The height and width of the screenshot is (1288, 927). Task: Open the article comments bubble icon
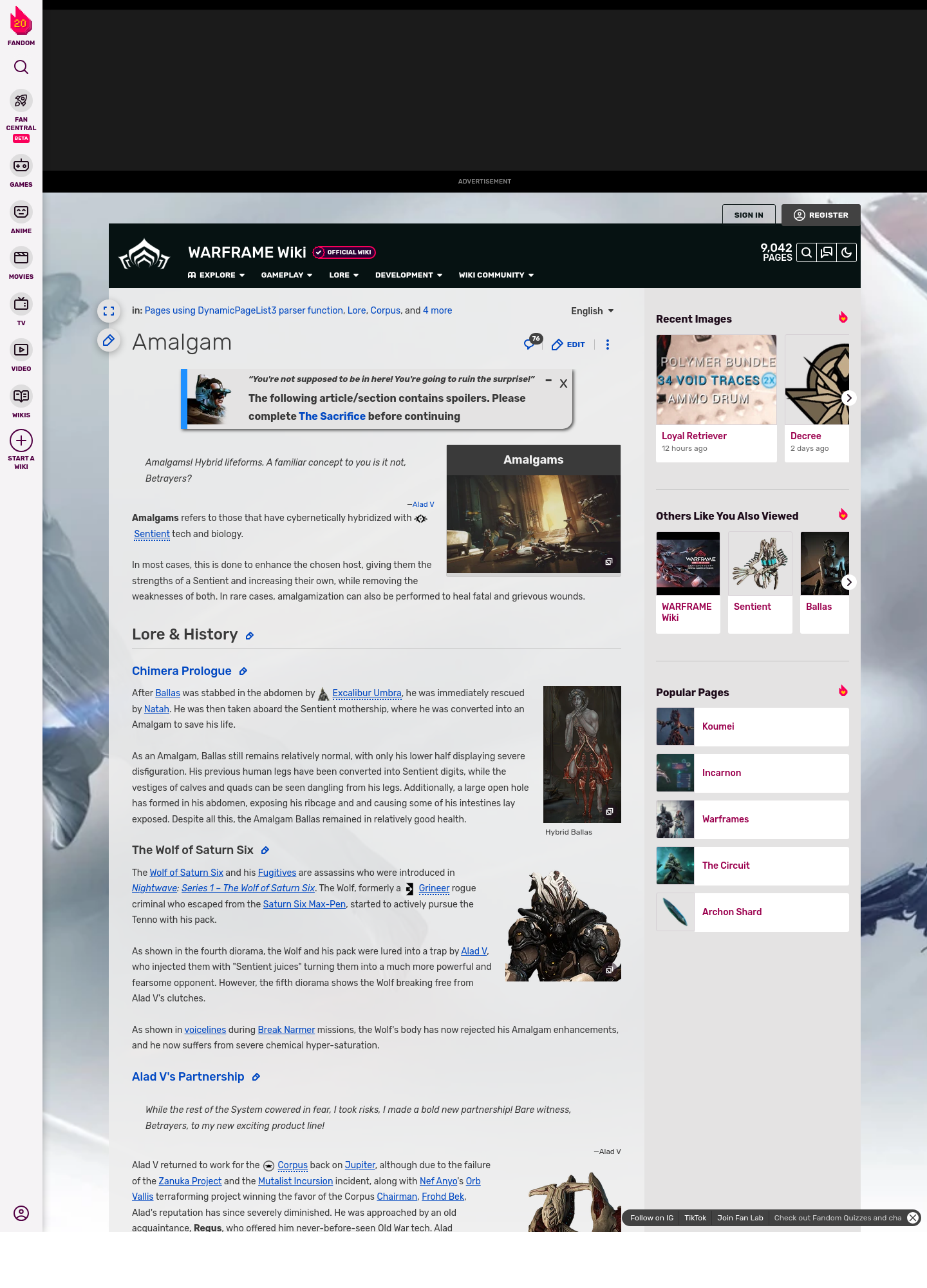point(530,344)
